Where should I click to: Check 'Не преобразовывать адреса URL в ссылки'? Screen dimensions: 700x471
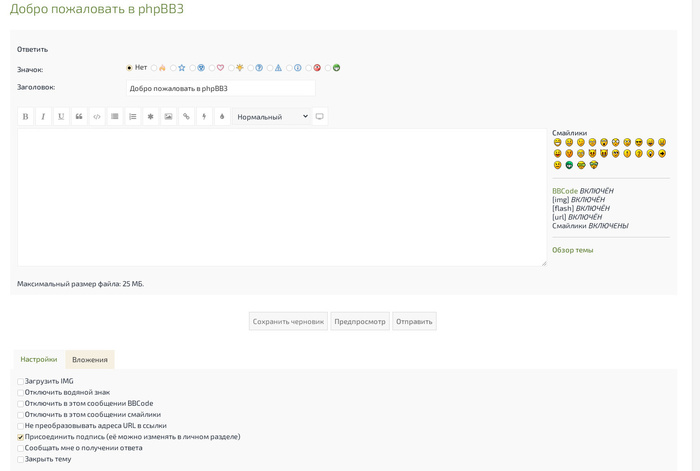[20, 426]
